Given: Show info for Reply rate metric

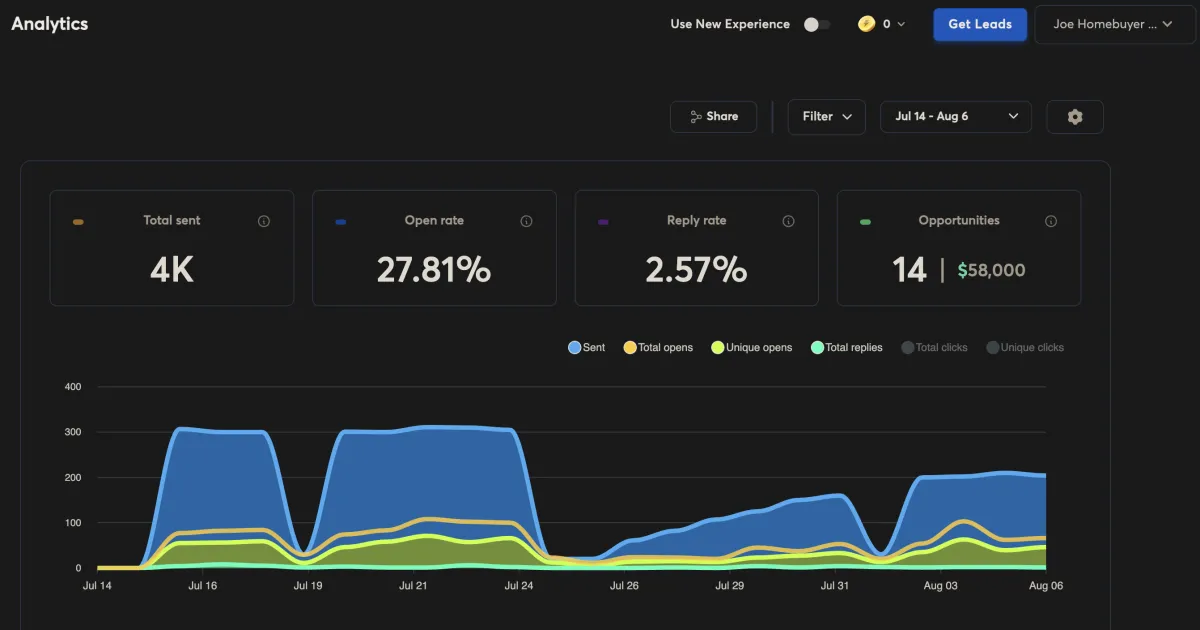Looking at the screenshot, I should click(x=788, y=221).
